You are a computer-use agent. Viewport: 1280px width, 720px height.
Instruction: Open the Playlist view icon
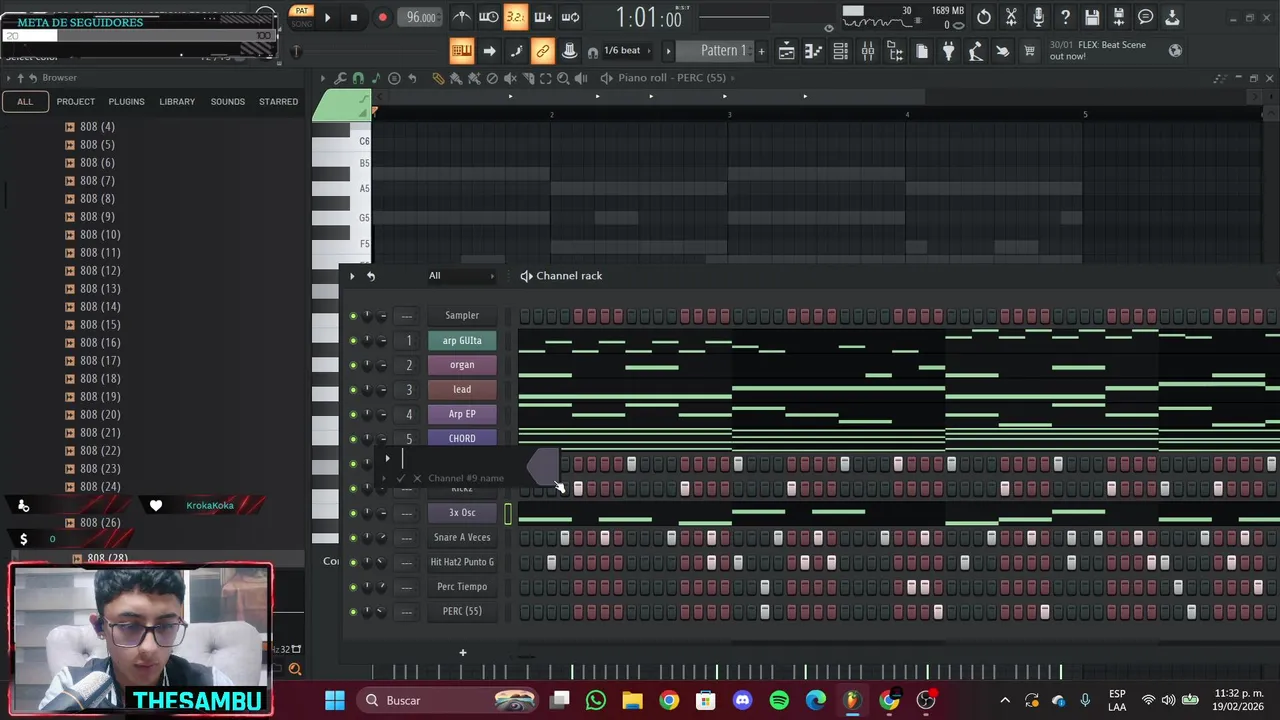[787, 51]
